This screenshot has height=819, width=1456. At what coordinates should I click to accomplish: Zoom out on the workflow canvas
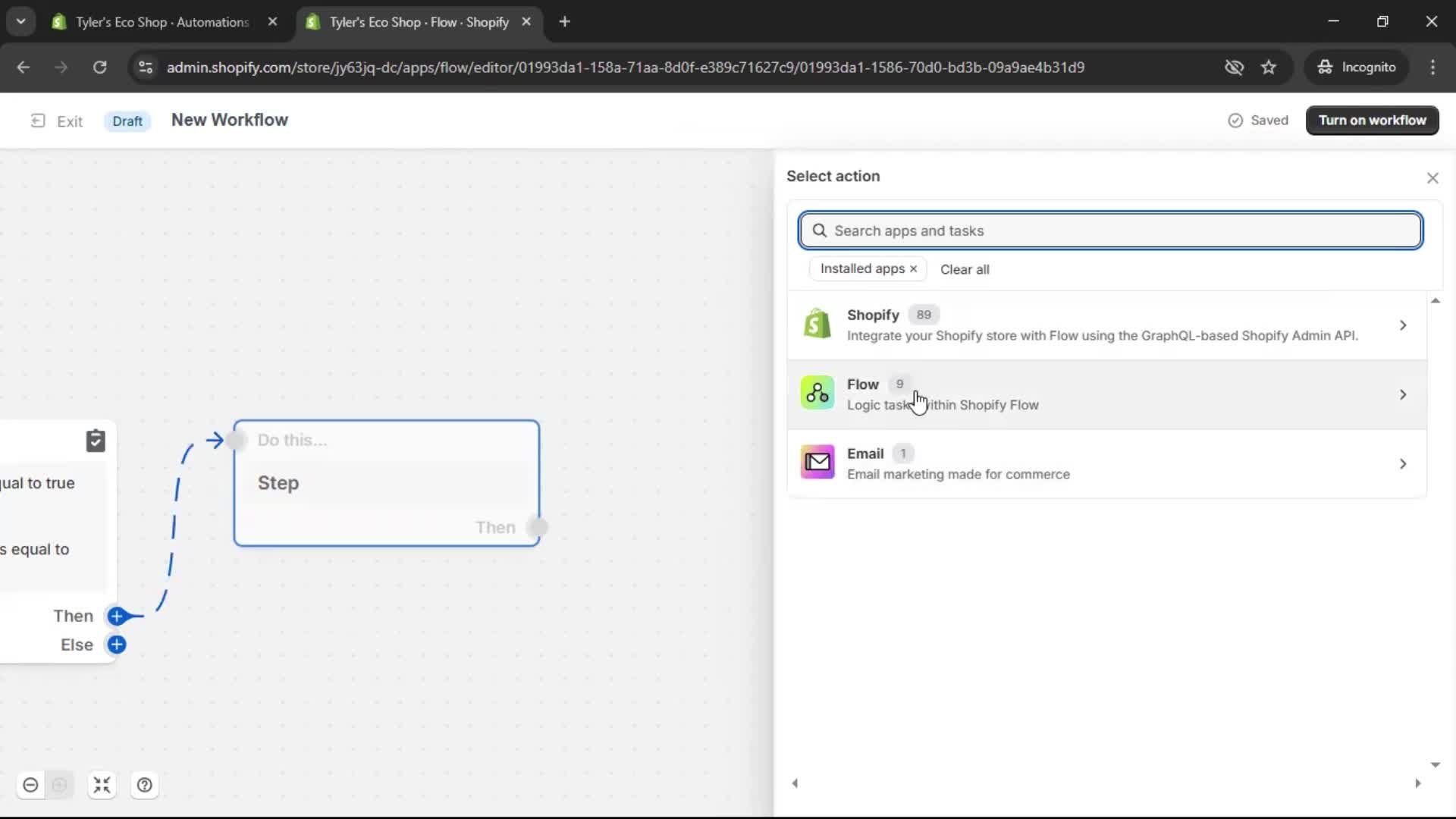pyautogui.click(x=30, y=785)
